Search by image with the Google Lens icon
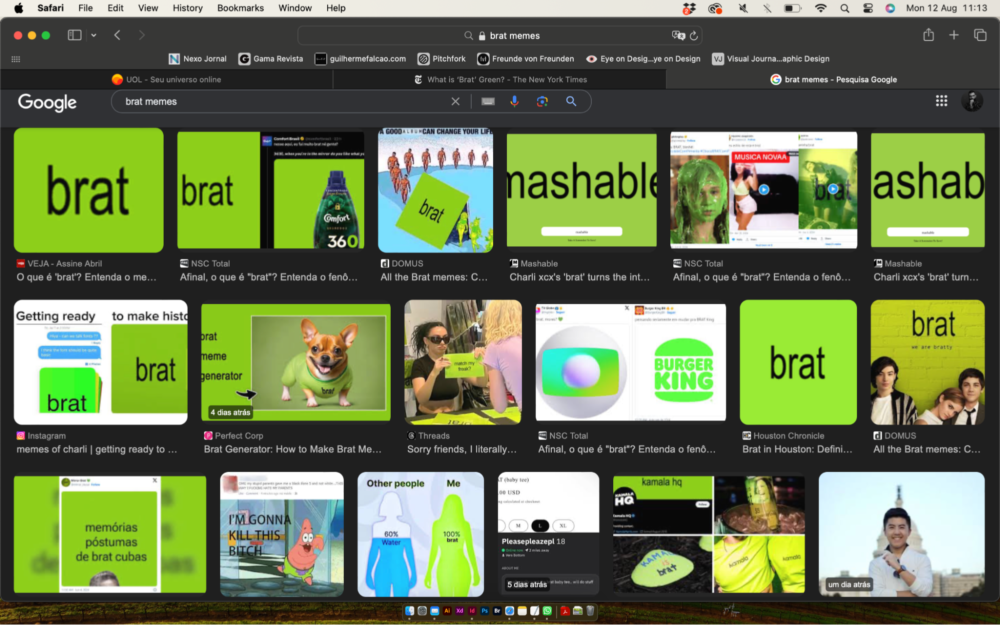Image resolution: width=1000 pixels, height=625 pixels. click(x=542, y=101)
